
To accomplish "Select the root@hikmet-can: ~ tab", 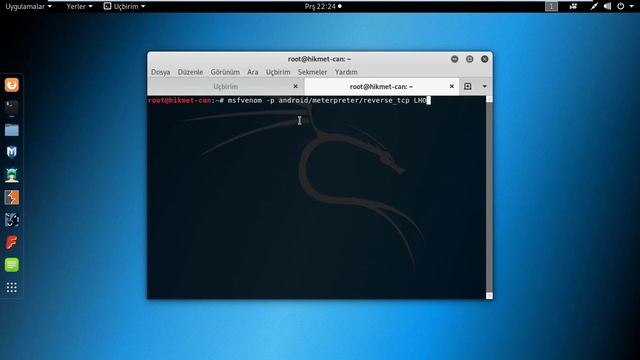I will click(x=381, y=86).
